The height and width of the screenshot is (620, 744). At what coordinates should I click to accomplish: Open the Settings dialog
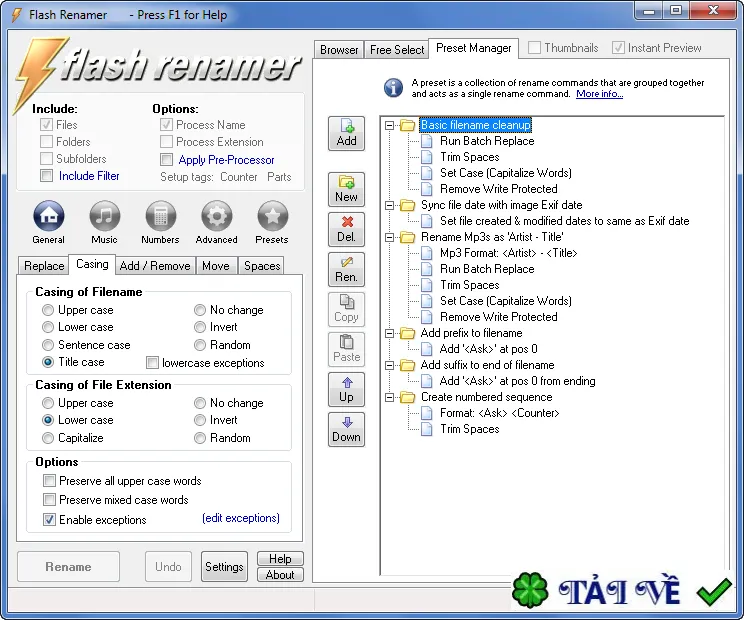224,566
